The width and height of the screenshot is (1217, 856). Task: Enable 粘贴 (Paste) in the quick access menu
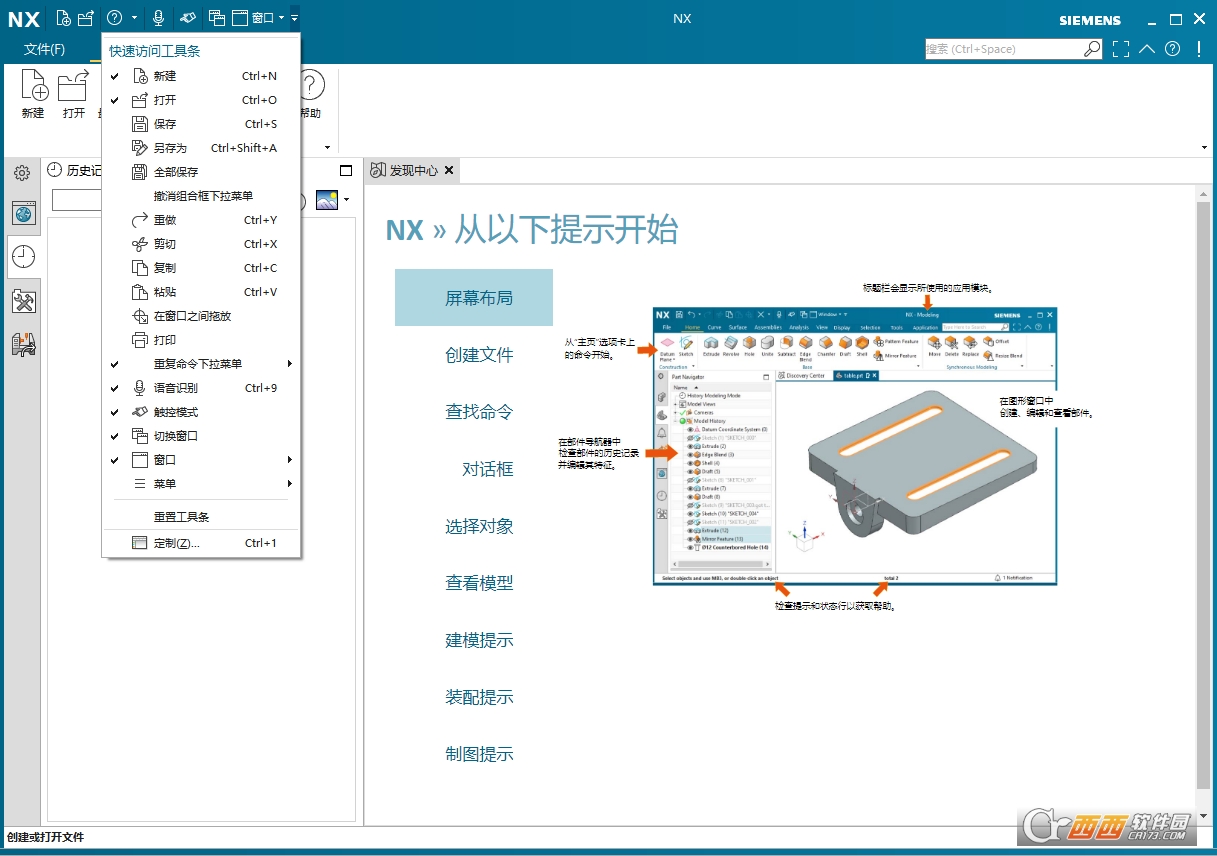point(201,292)
